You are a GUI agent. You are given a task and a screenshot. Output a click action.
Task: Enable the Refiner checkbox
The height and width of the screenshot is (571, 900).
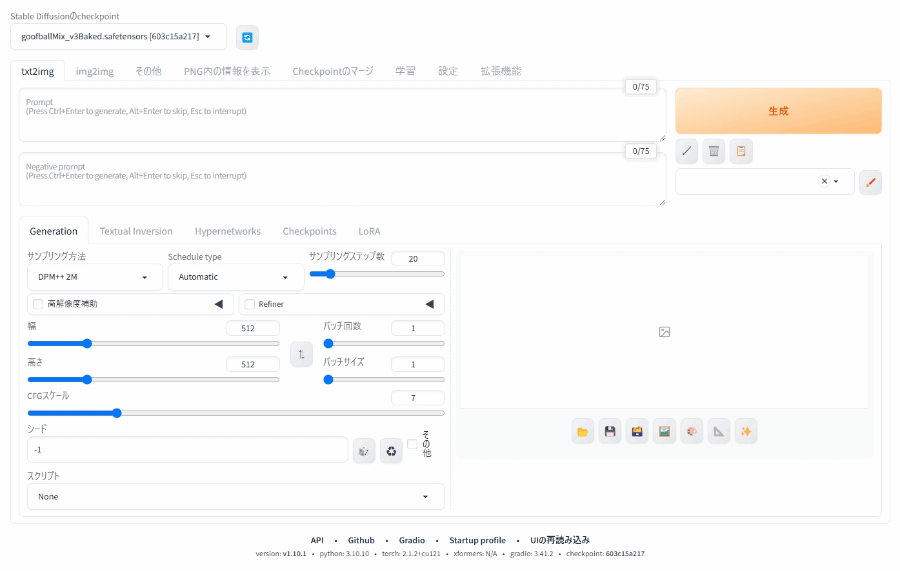249,304
